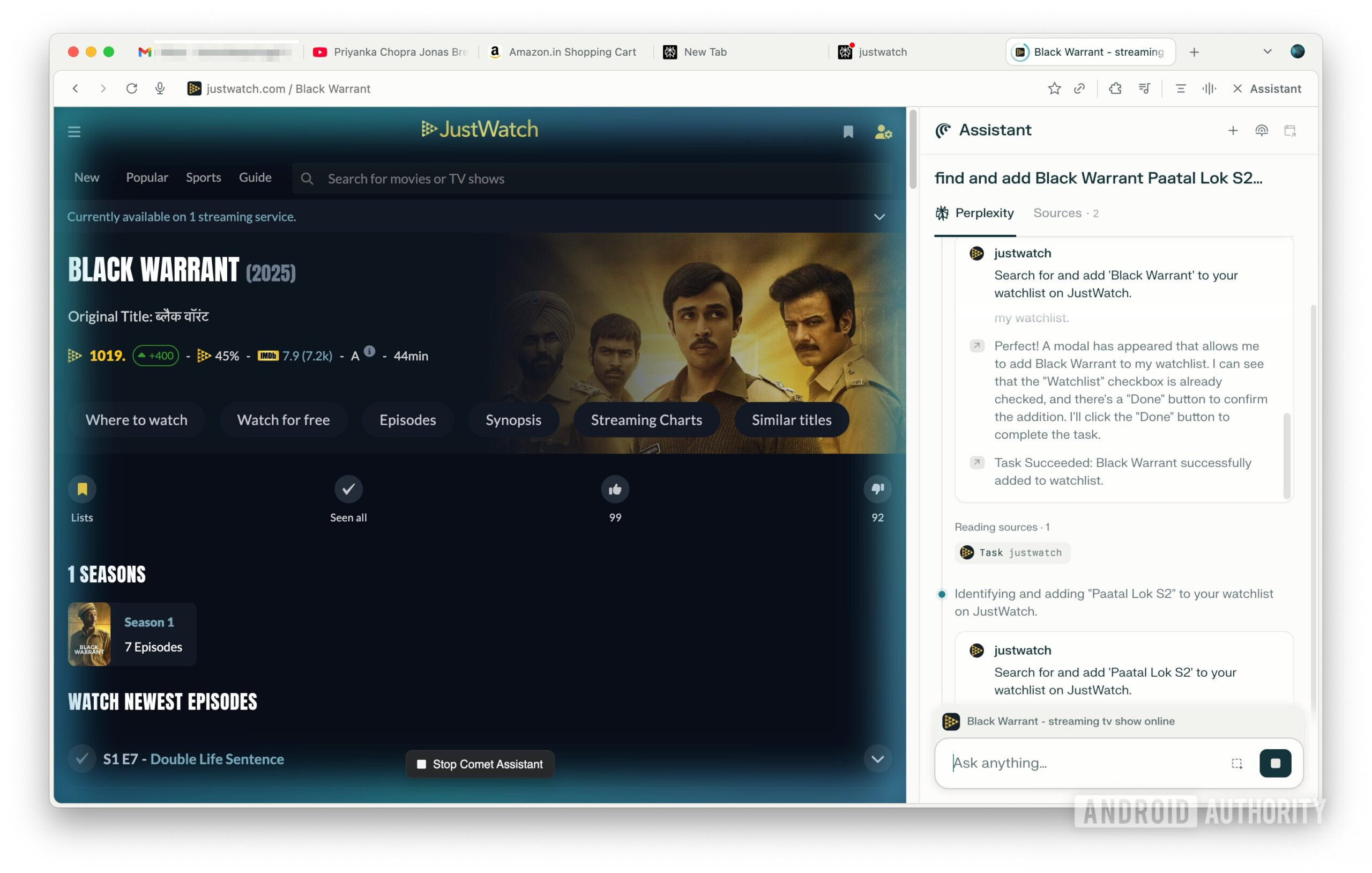Viewport: 1372px width, 873px height.
Task: Click the watchlist bookmark icon in the header
Action: (x=848, y=132)
